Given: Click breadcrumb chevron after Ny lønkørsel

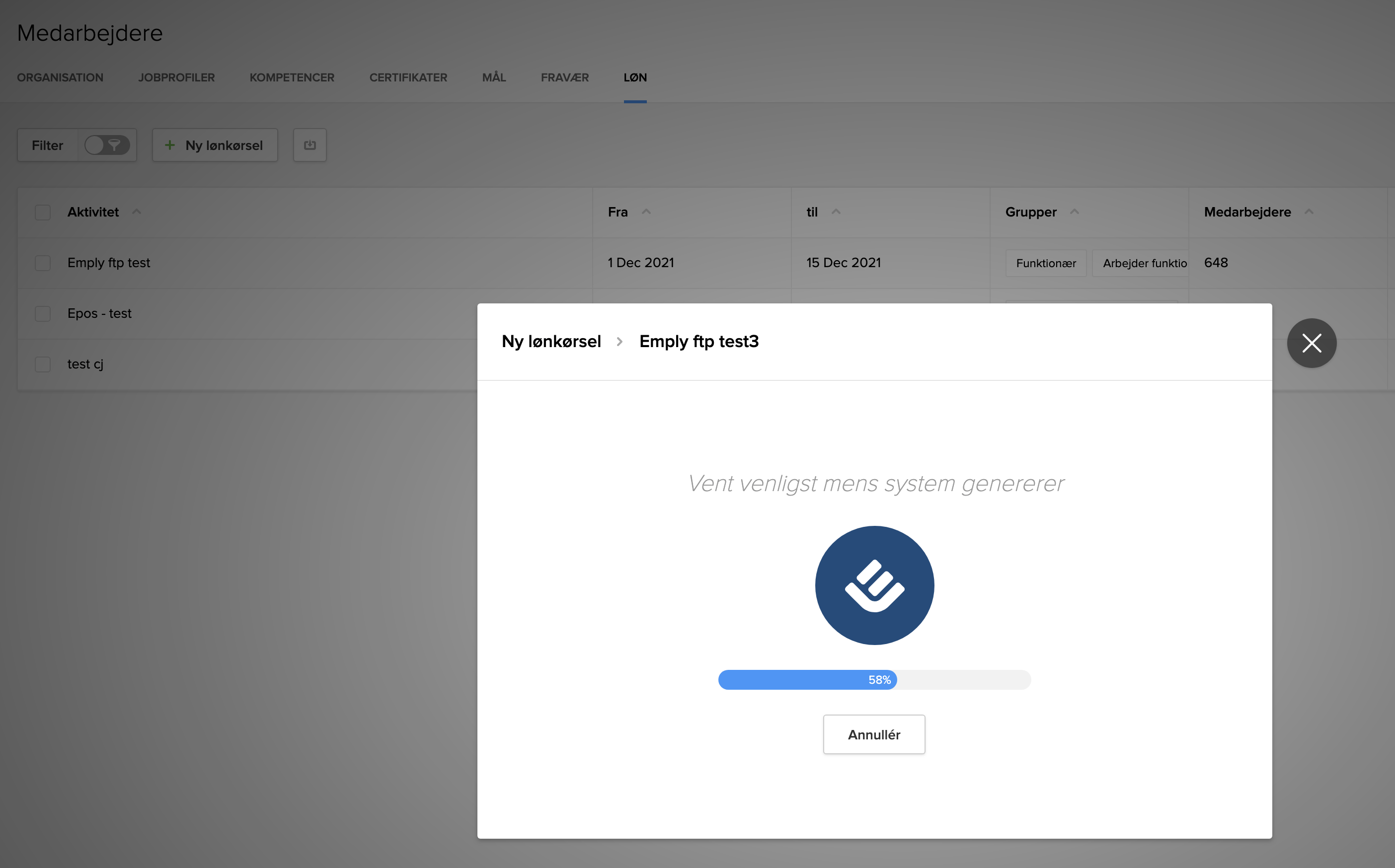Looking at the screenshot, I should (x=620, y=342).
